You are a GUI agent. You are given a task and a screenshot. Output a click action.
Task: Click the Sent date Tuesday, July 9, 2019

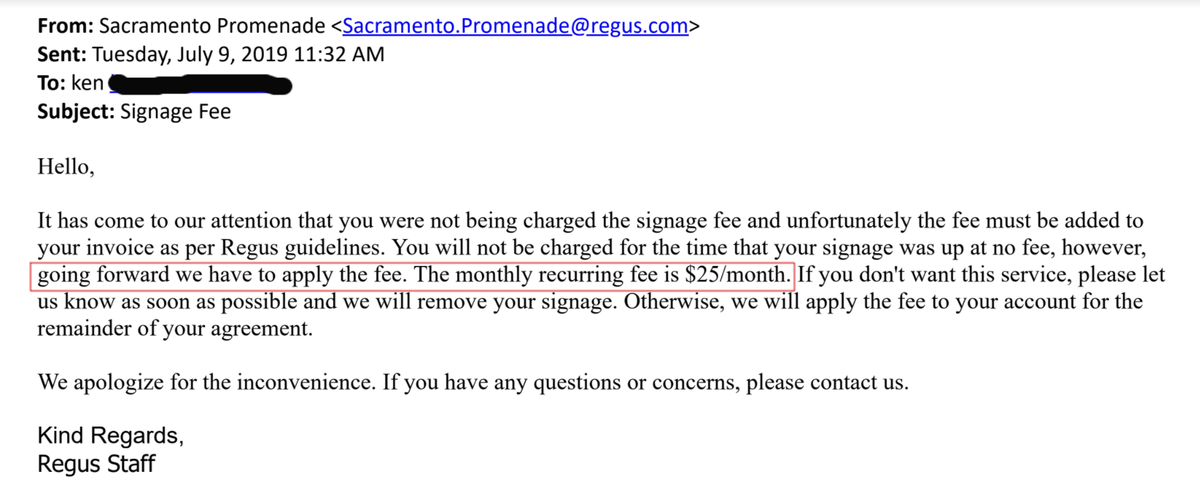click(x=186, y=55)
